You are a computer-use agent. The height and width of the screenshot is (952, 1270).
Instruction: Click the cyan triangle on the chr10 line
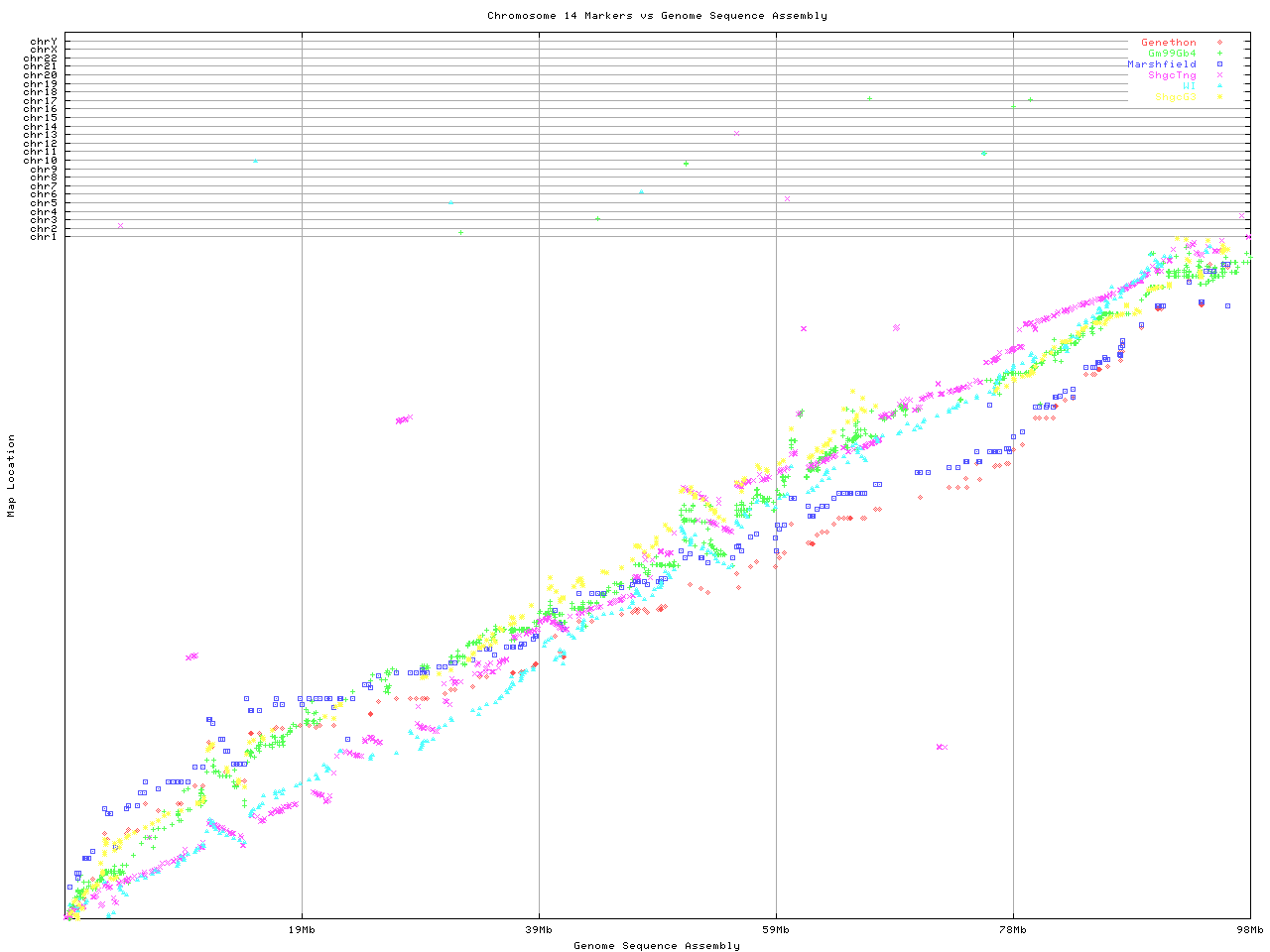pyautogui.click(x=255, y=161)
